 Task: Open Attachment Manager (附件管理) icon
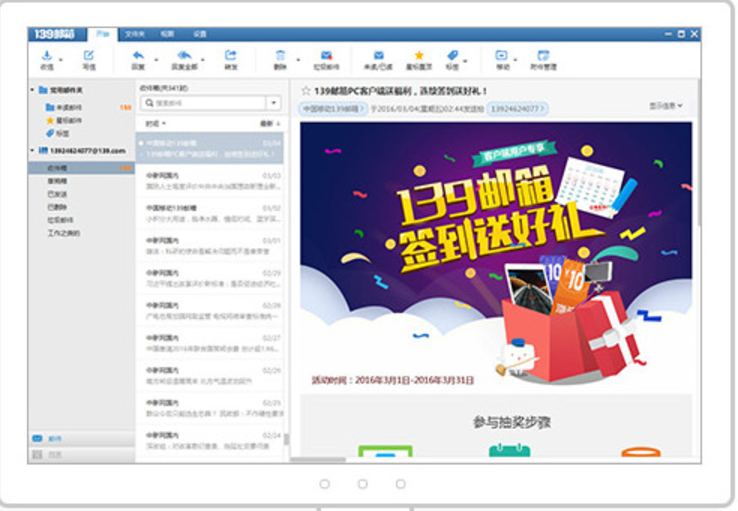pyautogui.click(x=543, y=56)
